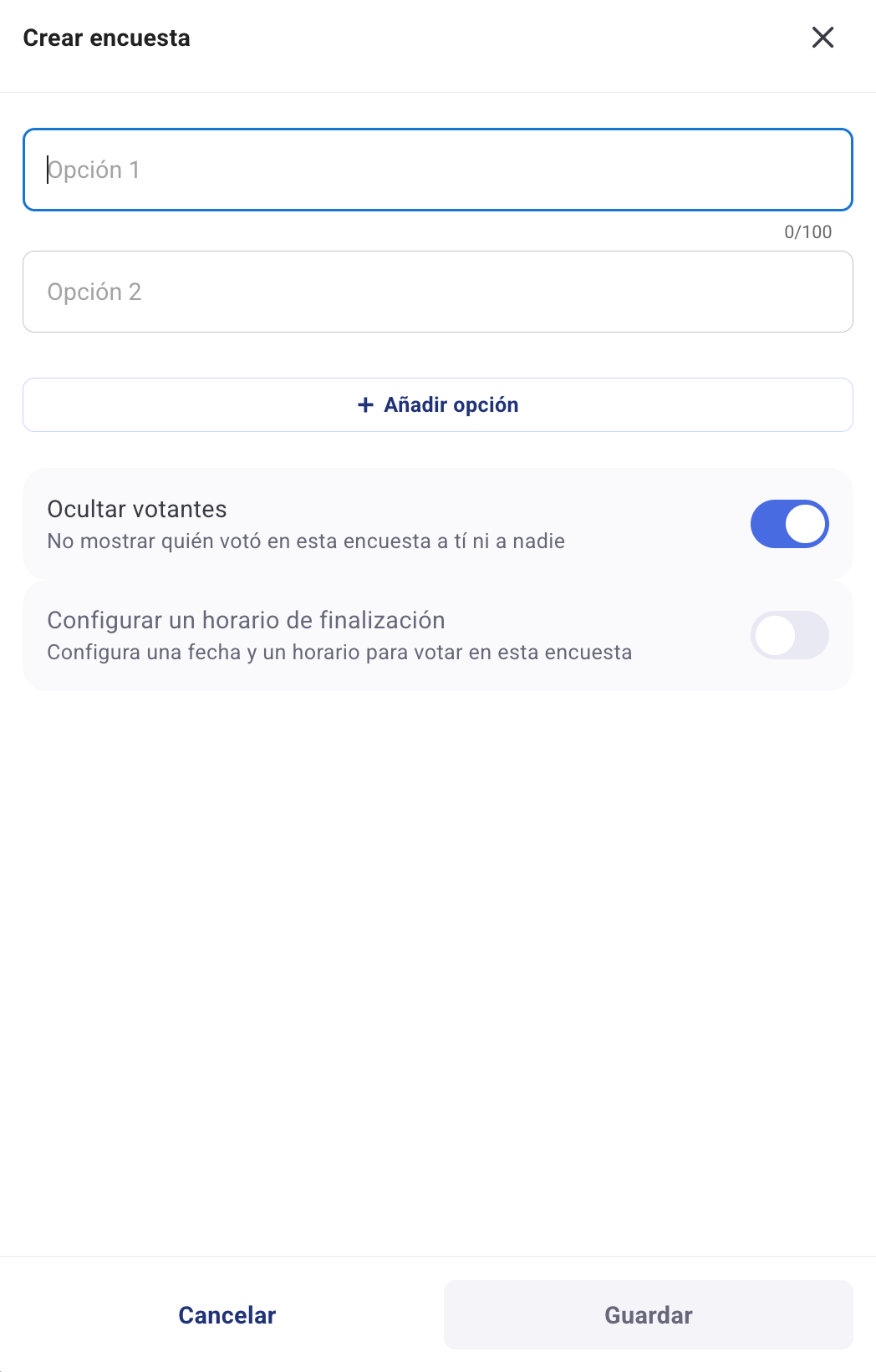The width and height of the screenshot is (876, 1372).
Task: Click the "No mostrar quién votó" description text
Action: (x=306, y=541)
